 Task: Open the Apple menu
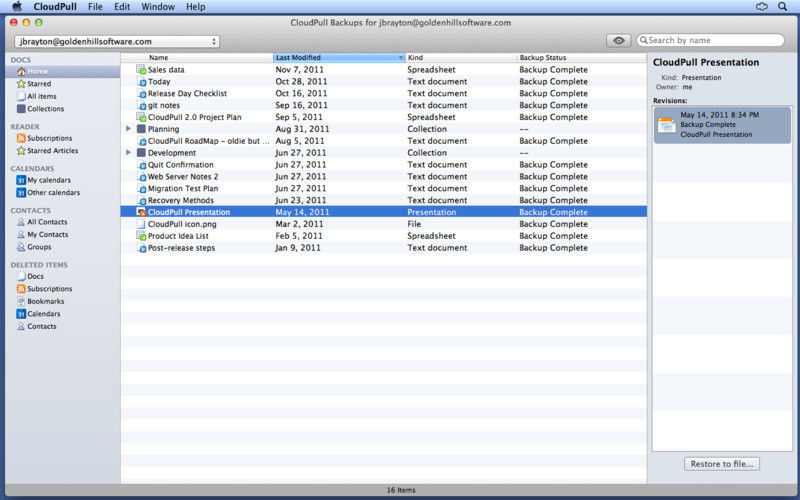click(17, 7)
